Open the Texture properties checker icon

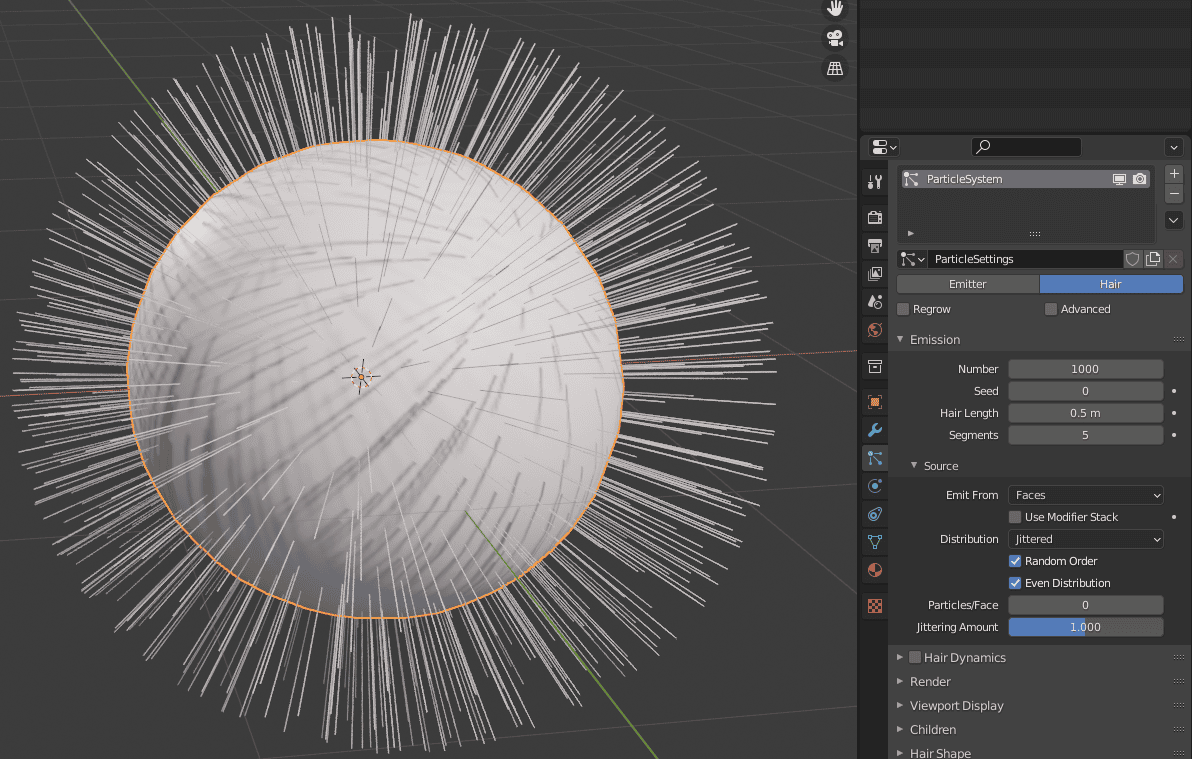click(x=874, y=605)
